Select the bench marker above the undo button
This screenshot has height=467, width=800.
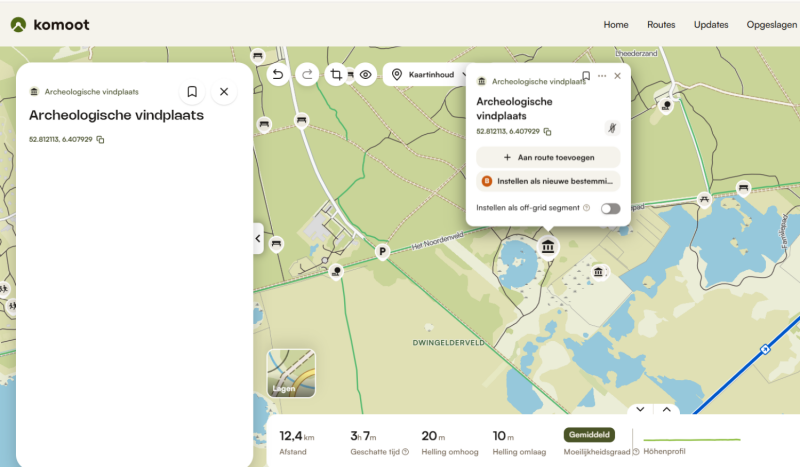(x=258, y=56)
